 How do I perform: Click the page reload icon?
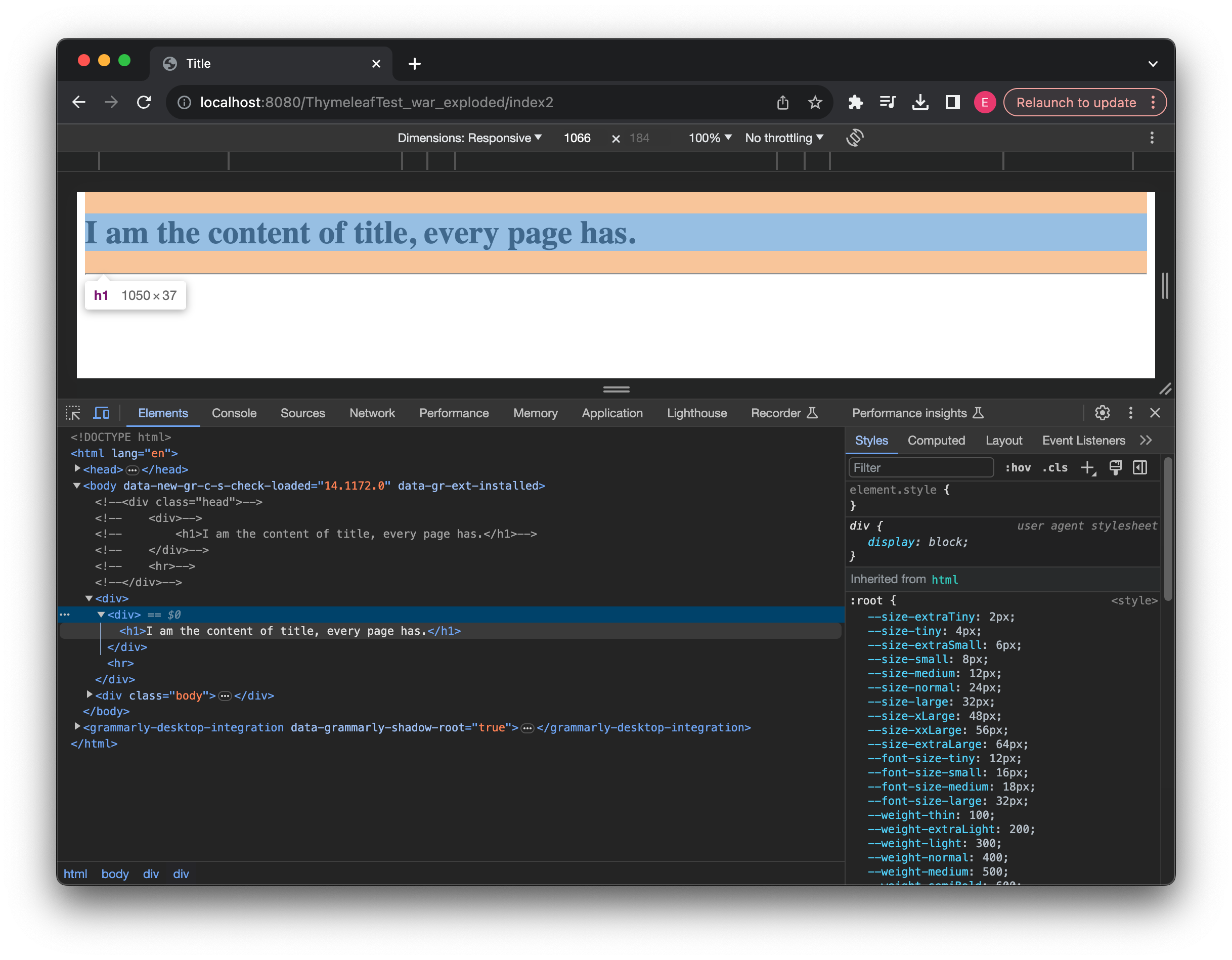coord(144,102)
